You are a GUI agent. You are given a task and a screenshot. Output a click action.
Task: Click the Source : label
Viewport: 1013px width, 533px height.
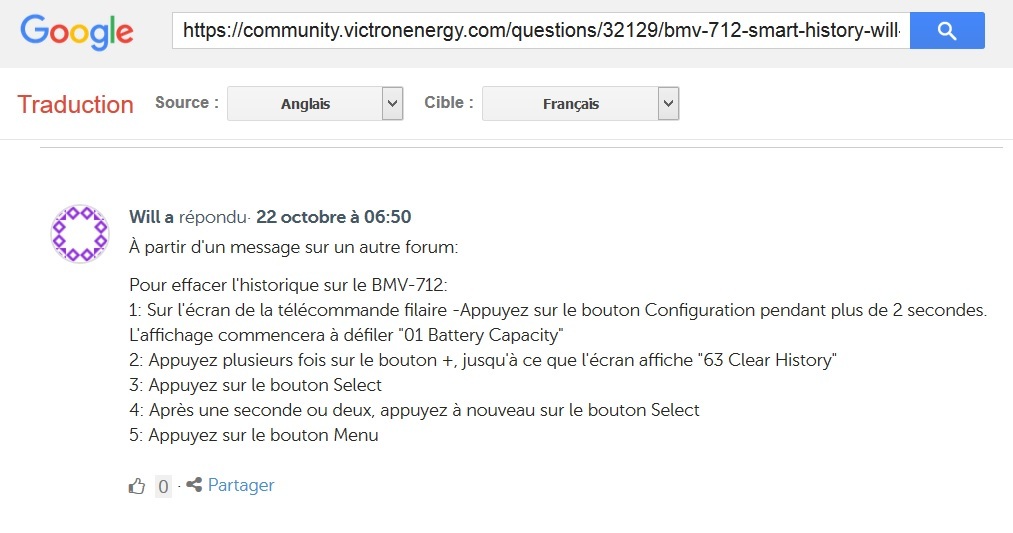(187, 102)
